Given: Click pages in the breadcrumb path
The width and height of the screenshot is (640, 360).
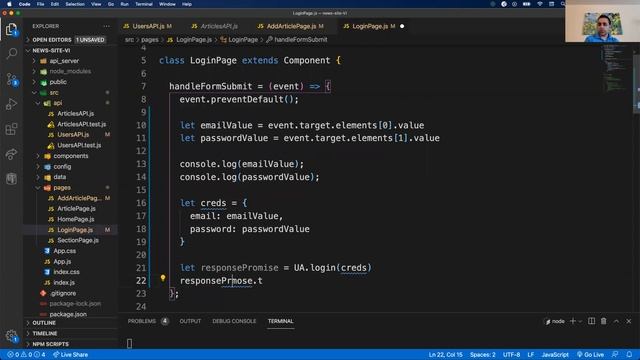Looking at the screenshot, I should pos(149,40).
